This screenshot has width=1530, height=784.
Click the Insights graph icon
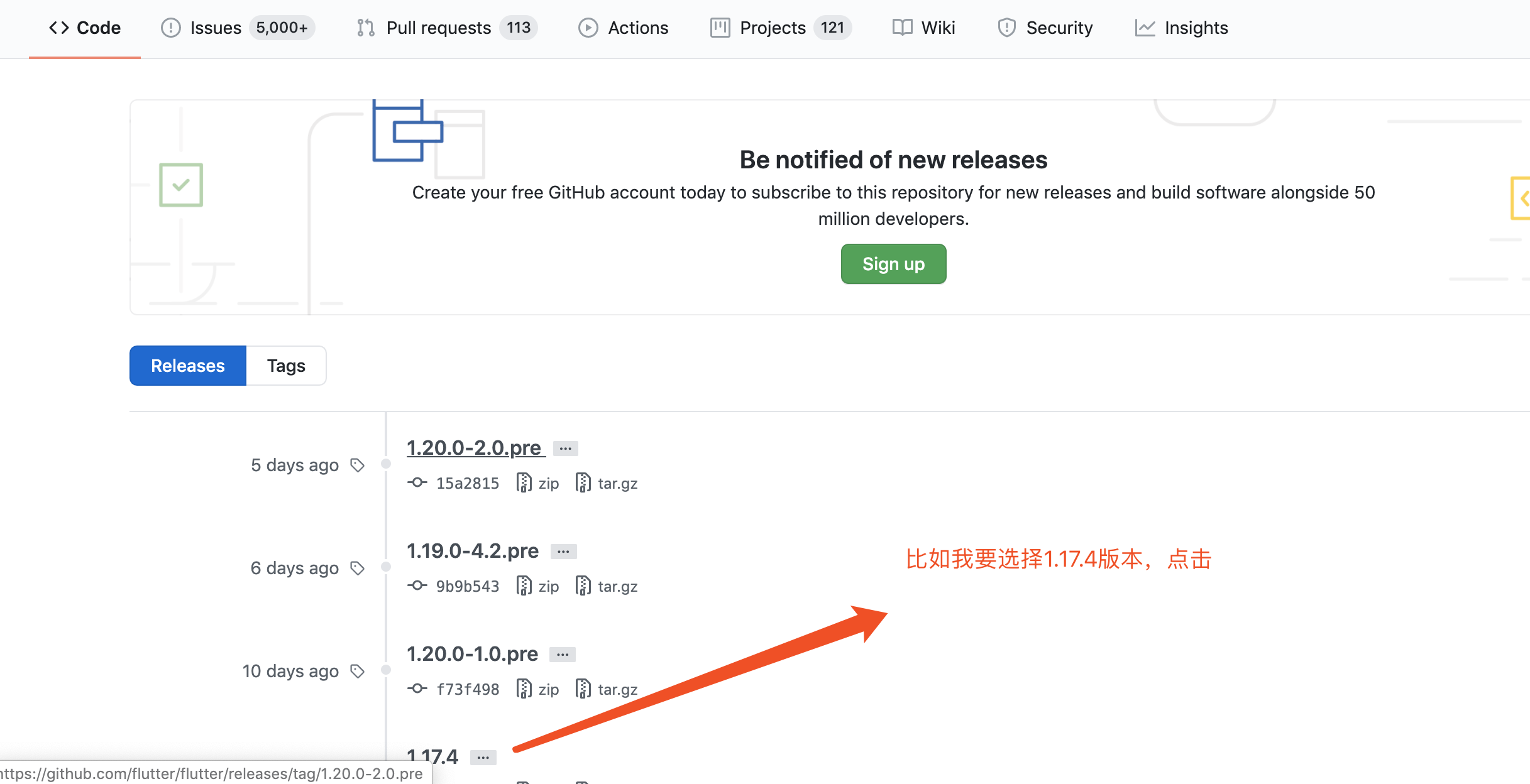pyautogui.click(x=1145, y=28)
